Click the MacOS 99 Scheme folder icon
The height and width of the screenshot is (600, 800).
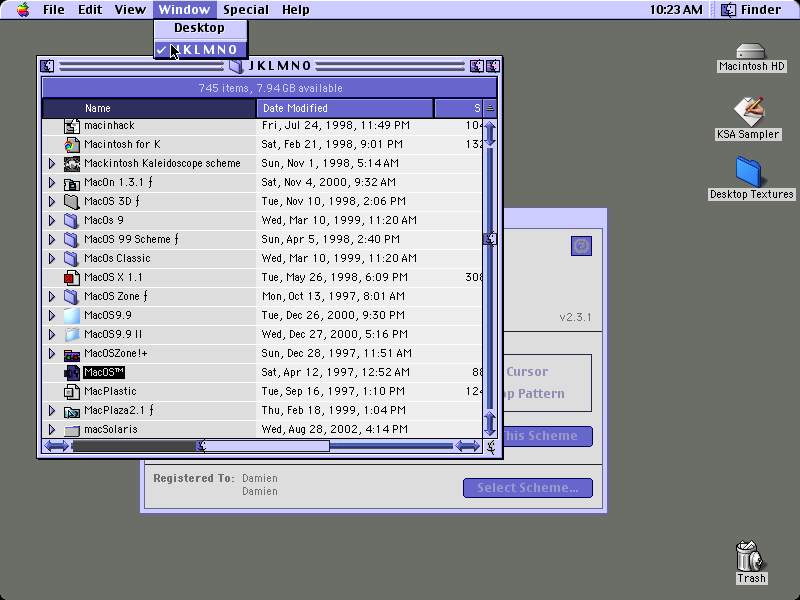(71, 239)
